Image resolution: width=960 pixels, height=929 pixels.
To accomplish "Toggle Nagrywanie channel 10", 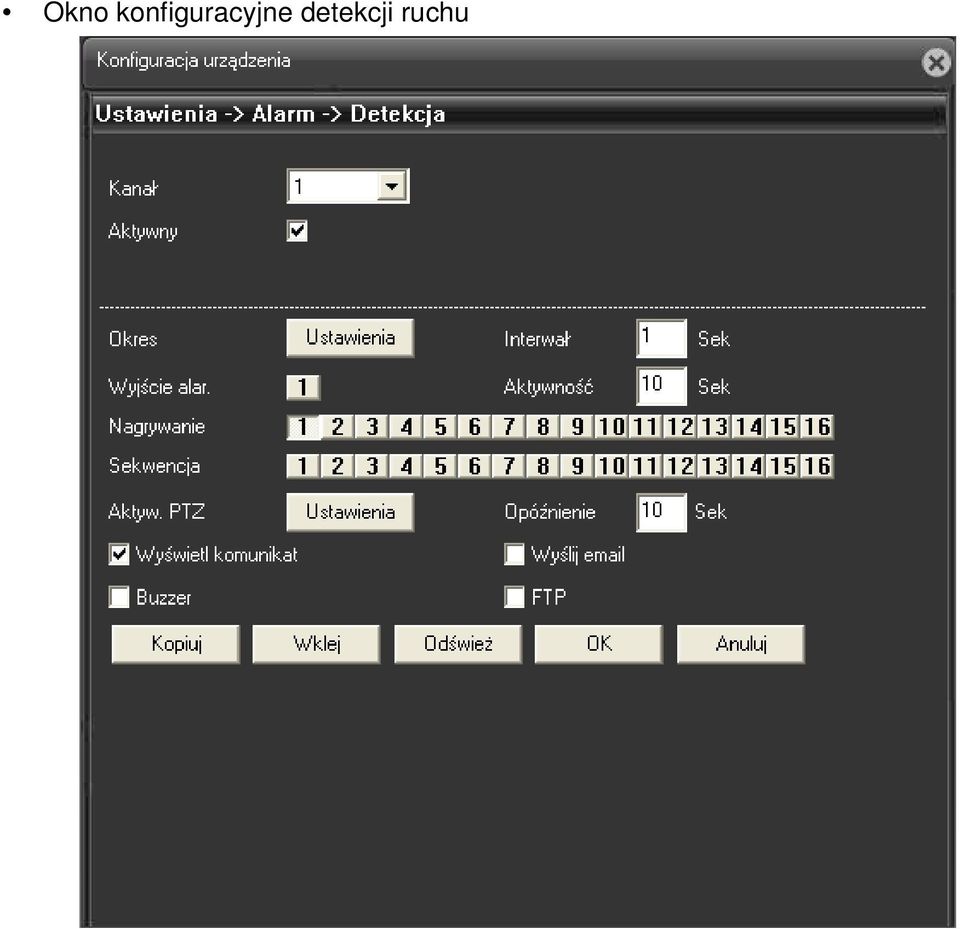I will (x=612, y=427).
